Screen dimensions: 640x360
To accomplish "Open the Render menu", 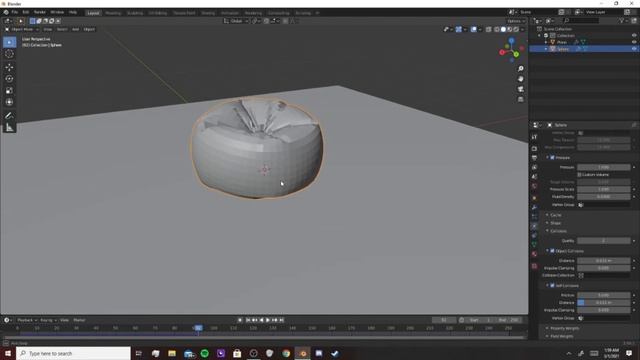I will coord(40,12).
